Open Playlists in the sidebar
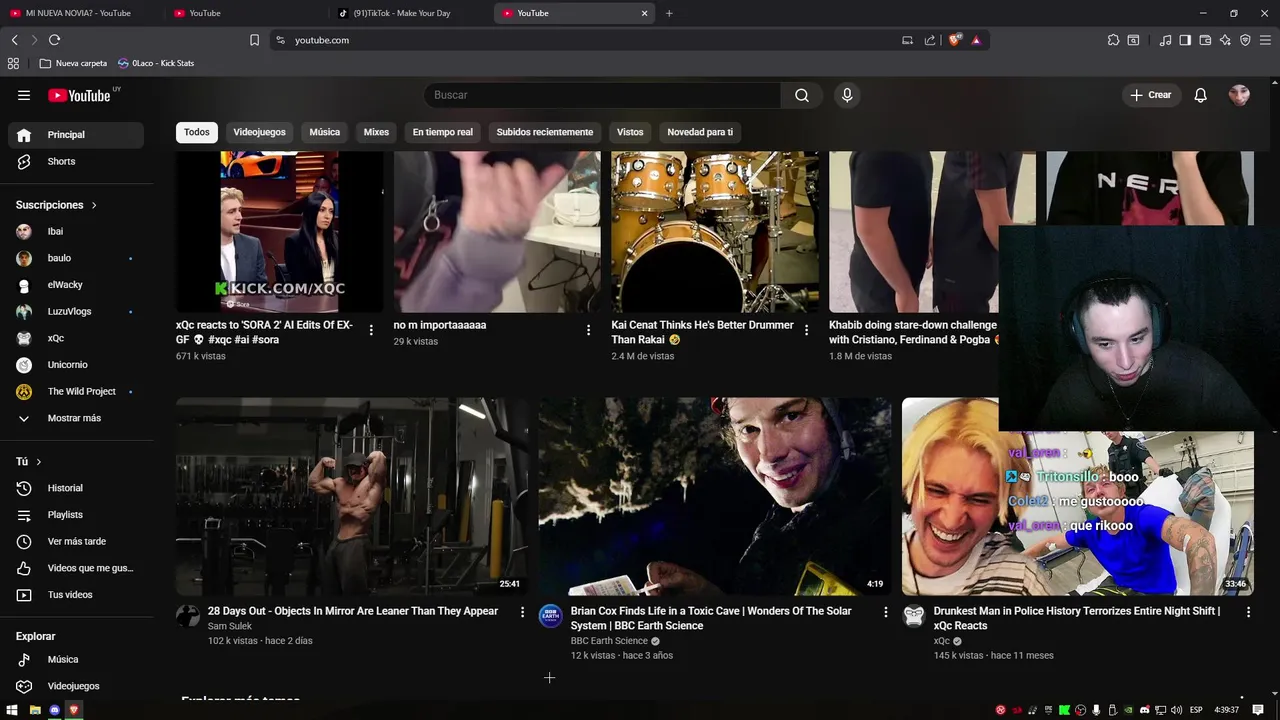Screen dimensions: 1280x720 [x=76, y=515]
